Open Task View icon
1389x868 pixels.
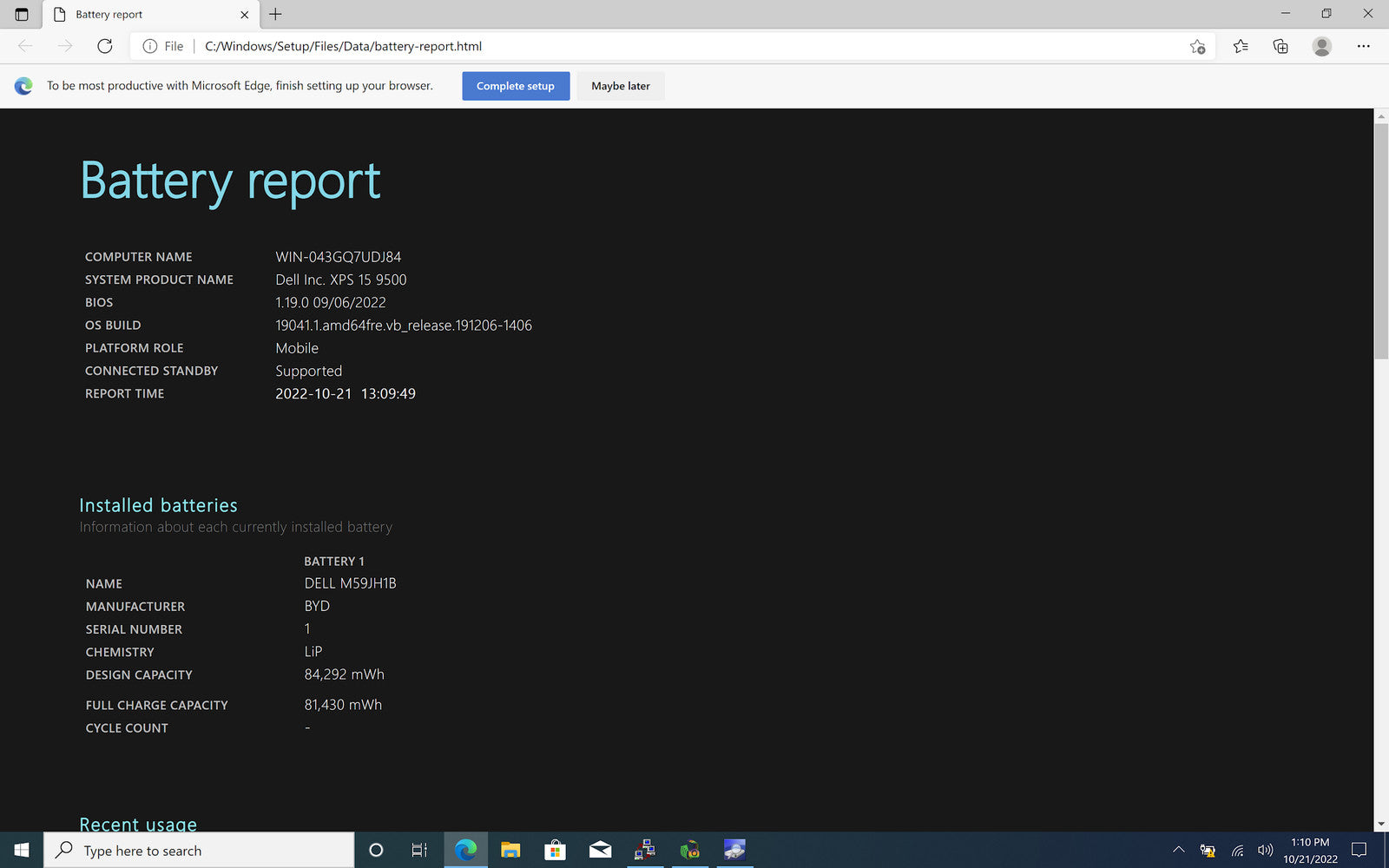pyautogui.click(x=419, y=850)
